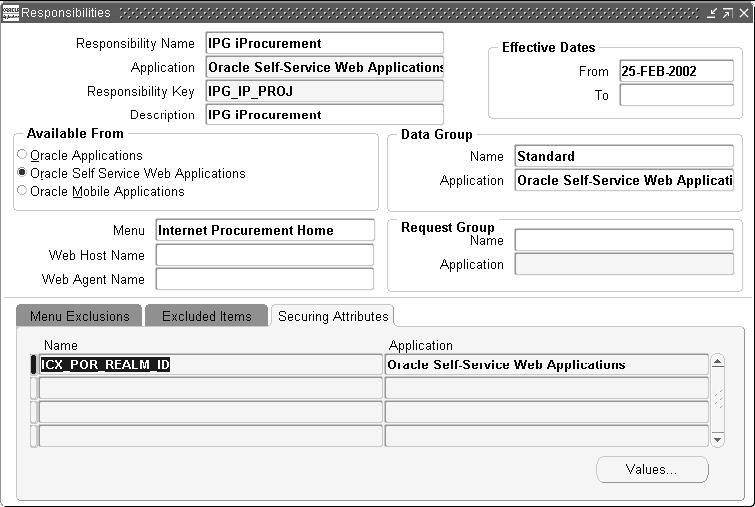755x507 pixels.
Task: Click the Web Agent Name field
Action: click(x=265, y=279)
